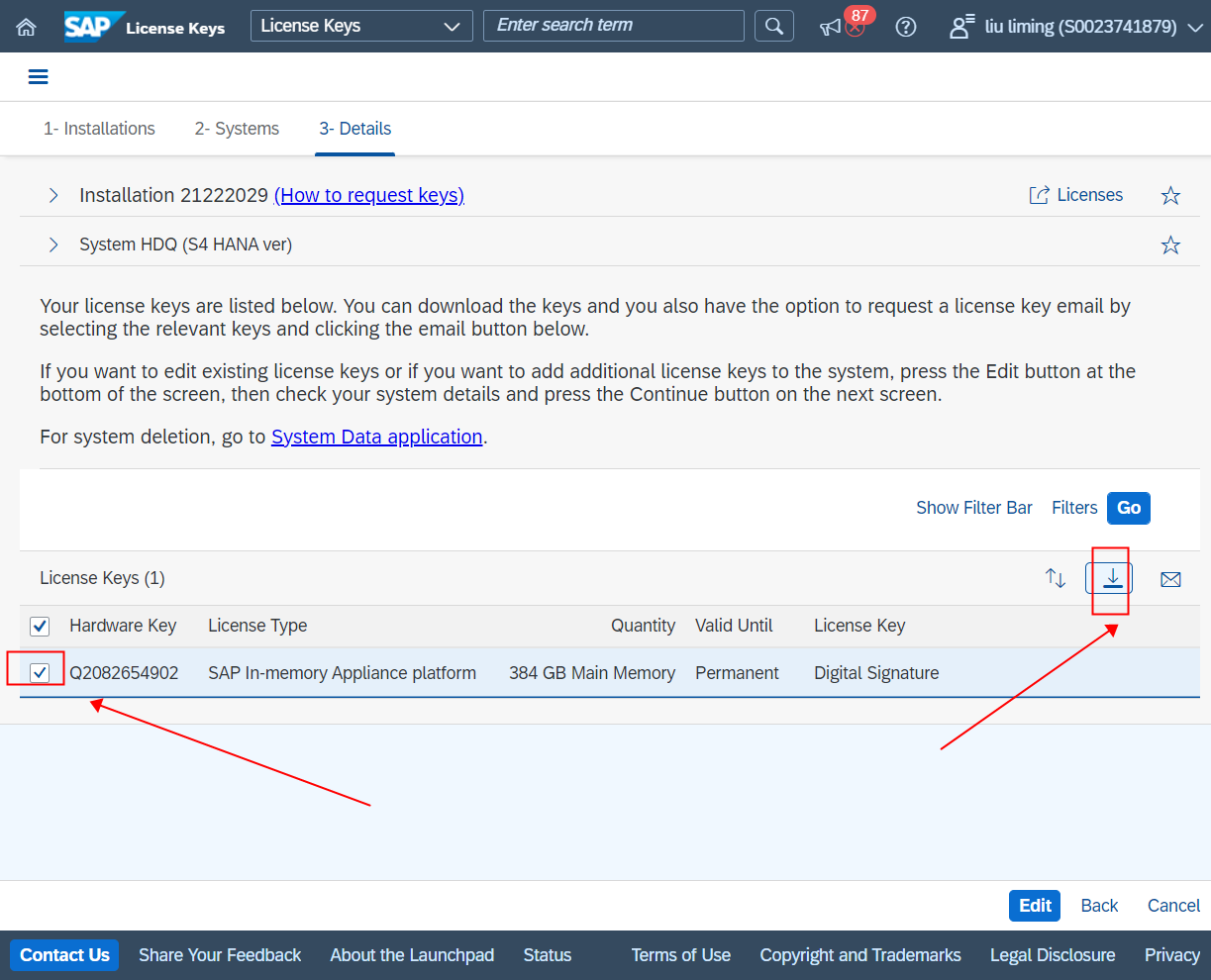Open the How to request keys link
The image size is (1211, 980).
369,195
